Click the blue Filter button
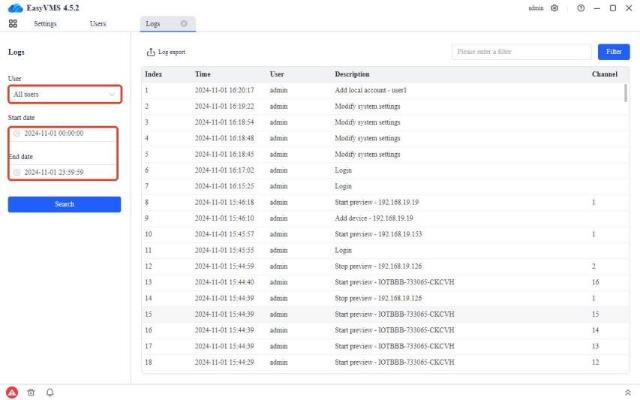Screen dimensions: 640x400 coord(613,51)
